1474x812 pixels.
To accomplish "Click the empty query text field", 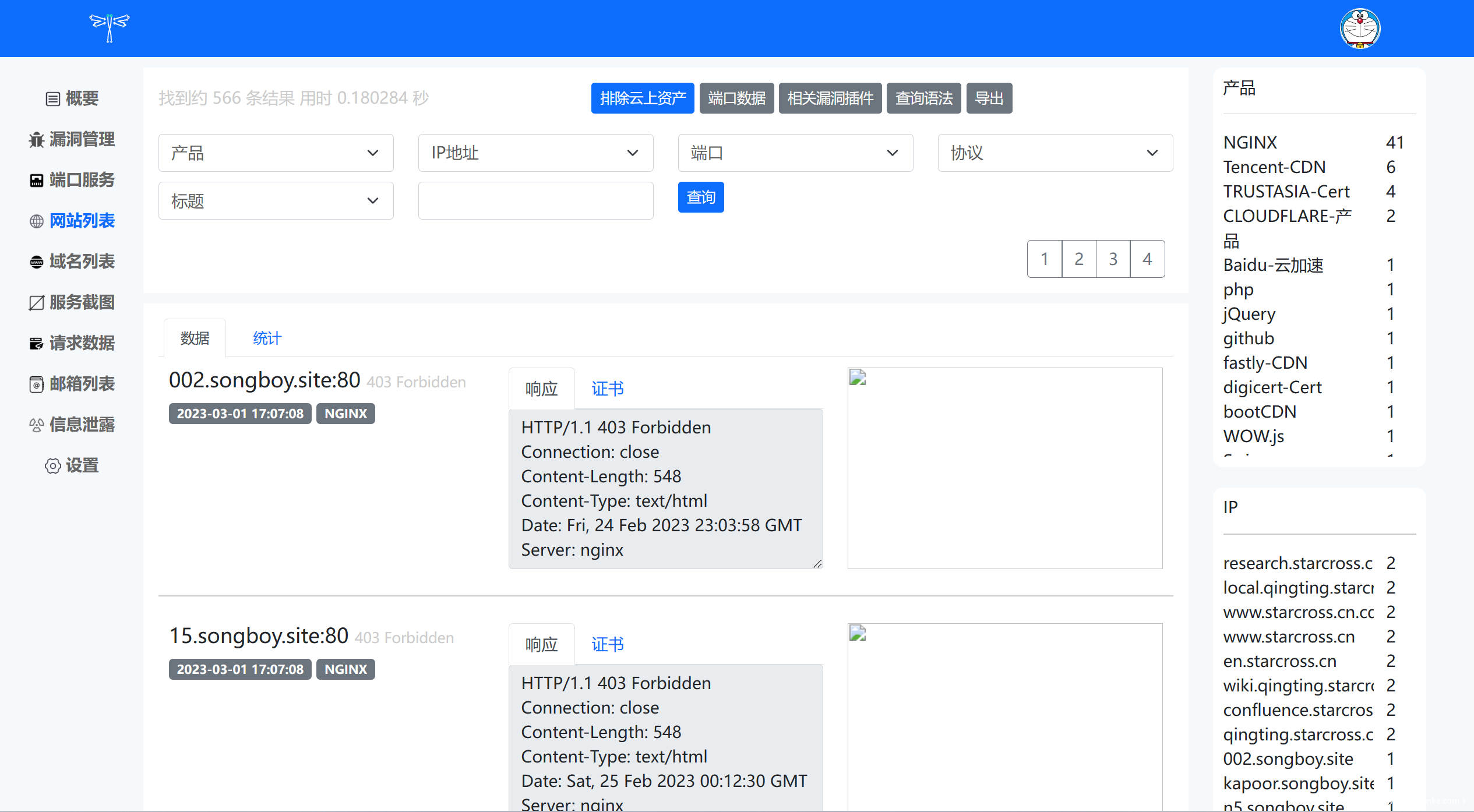I will [x=535, y=201].
